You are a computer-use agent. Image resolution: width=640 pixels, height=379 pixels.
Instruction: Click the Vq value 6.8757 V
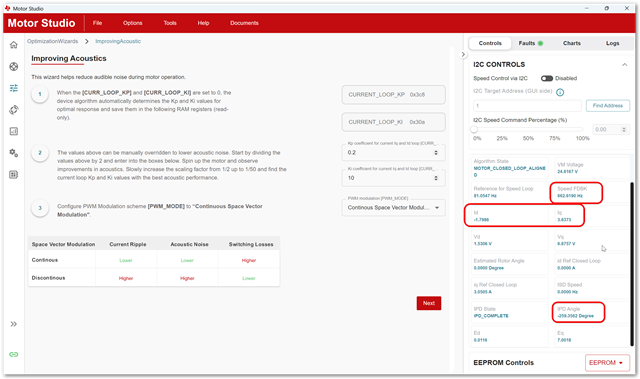tap(567, 244)
